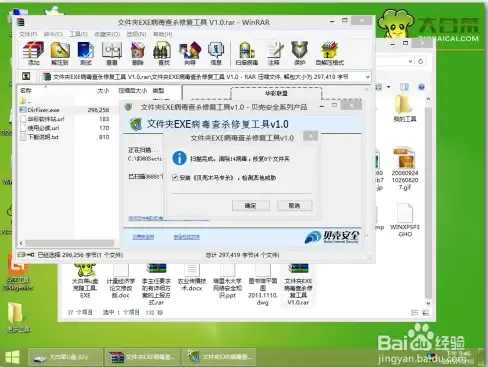Click the horizontal scrollbar of the WinRAR file list
Screen dimensions: 488x367
(69, 243)
